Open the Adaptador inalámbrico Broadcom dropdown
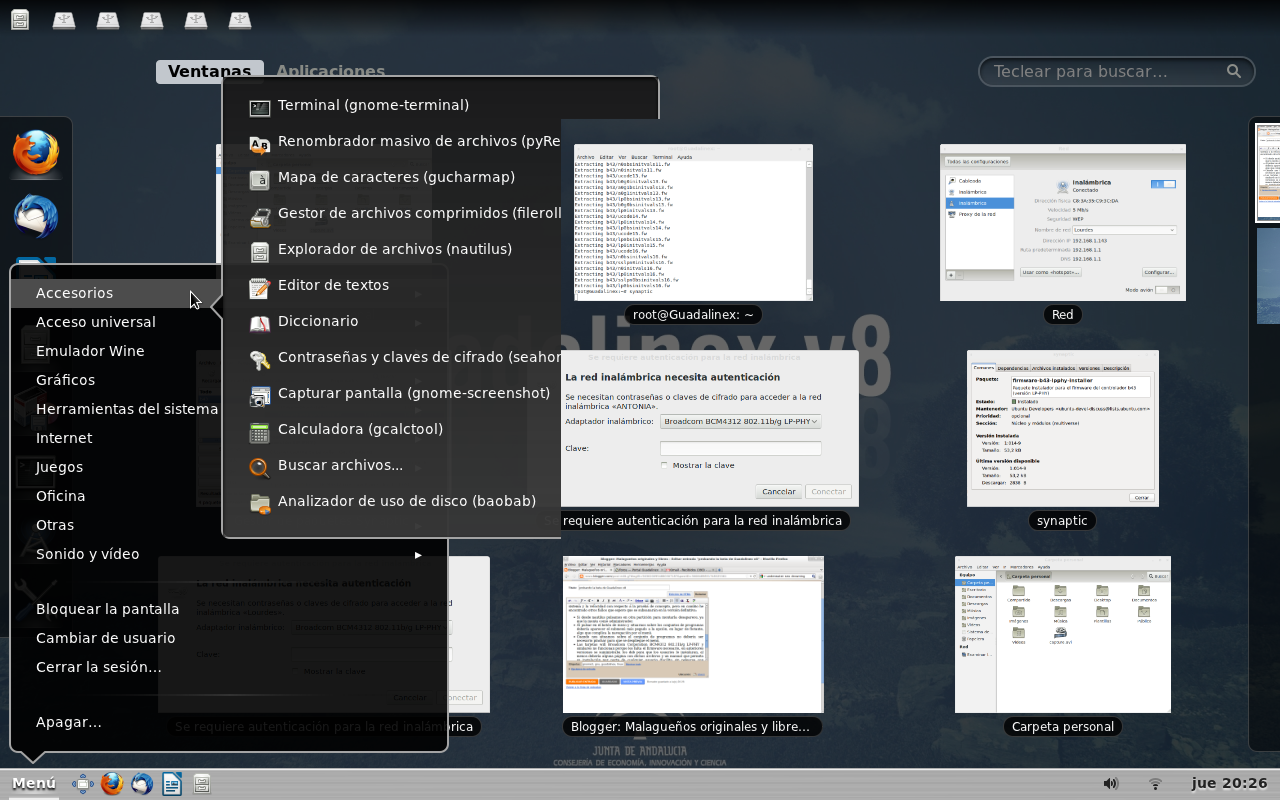 [x=740, y=422]
